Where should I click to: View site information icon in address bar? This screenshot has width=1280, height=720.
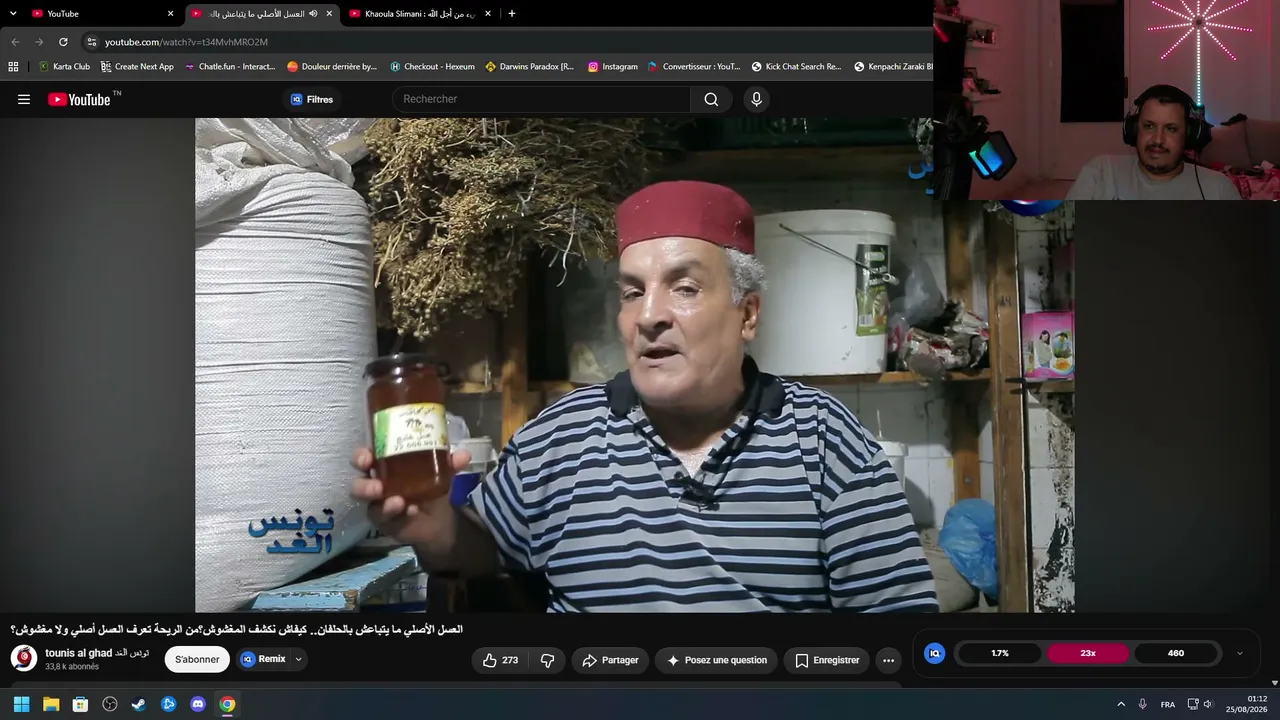coord(92,42)
